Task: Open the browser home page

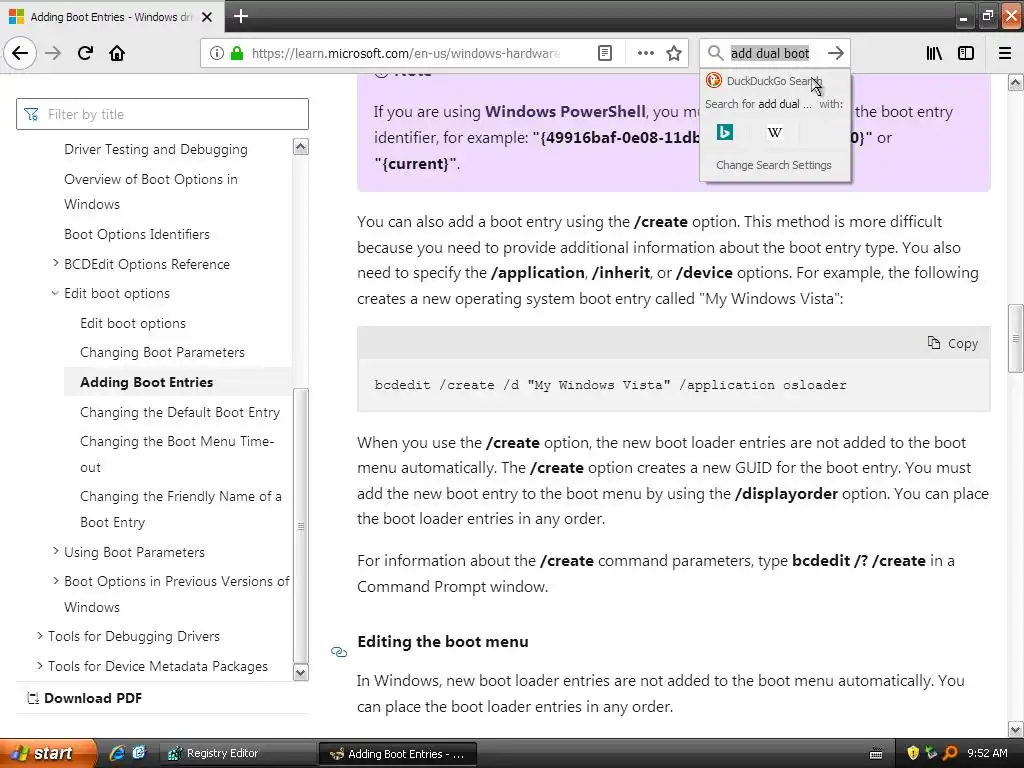Action: [x=117, y=53]
